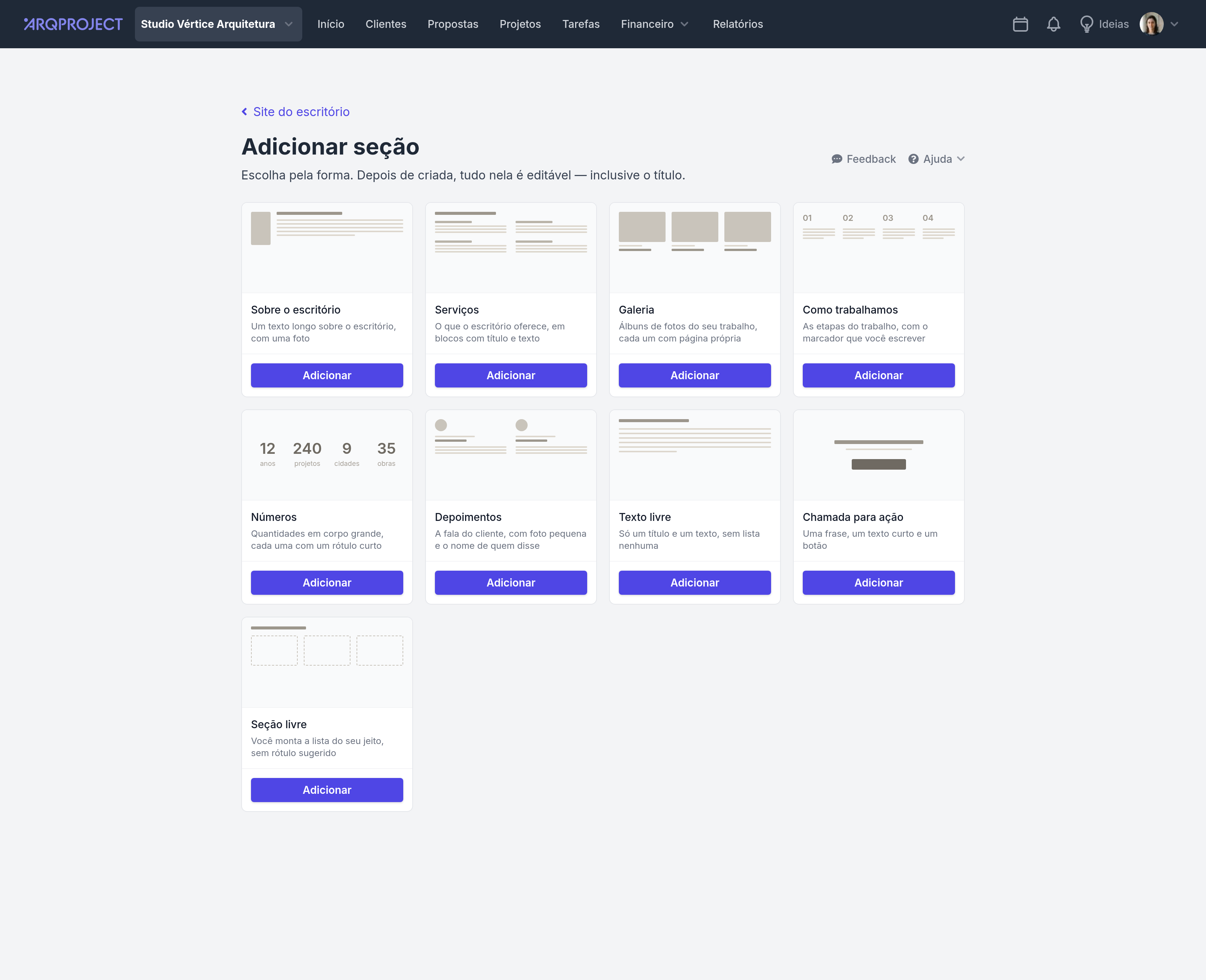The width and height of the screenshot is (1206, 980).
Task: Click the ArqProject logo
Action: click(73, 24)
